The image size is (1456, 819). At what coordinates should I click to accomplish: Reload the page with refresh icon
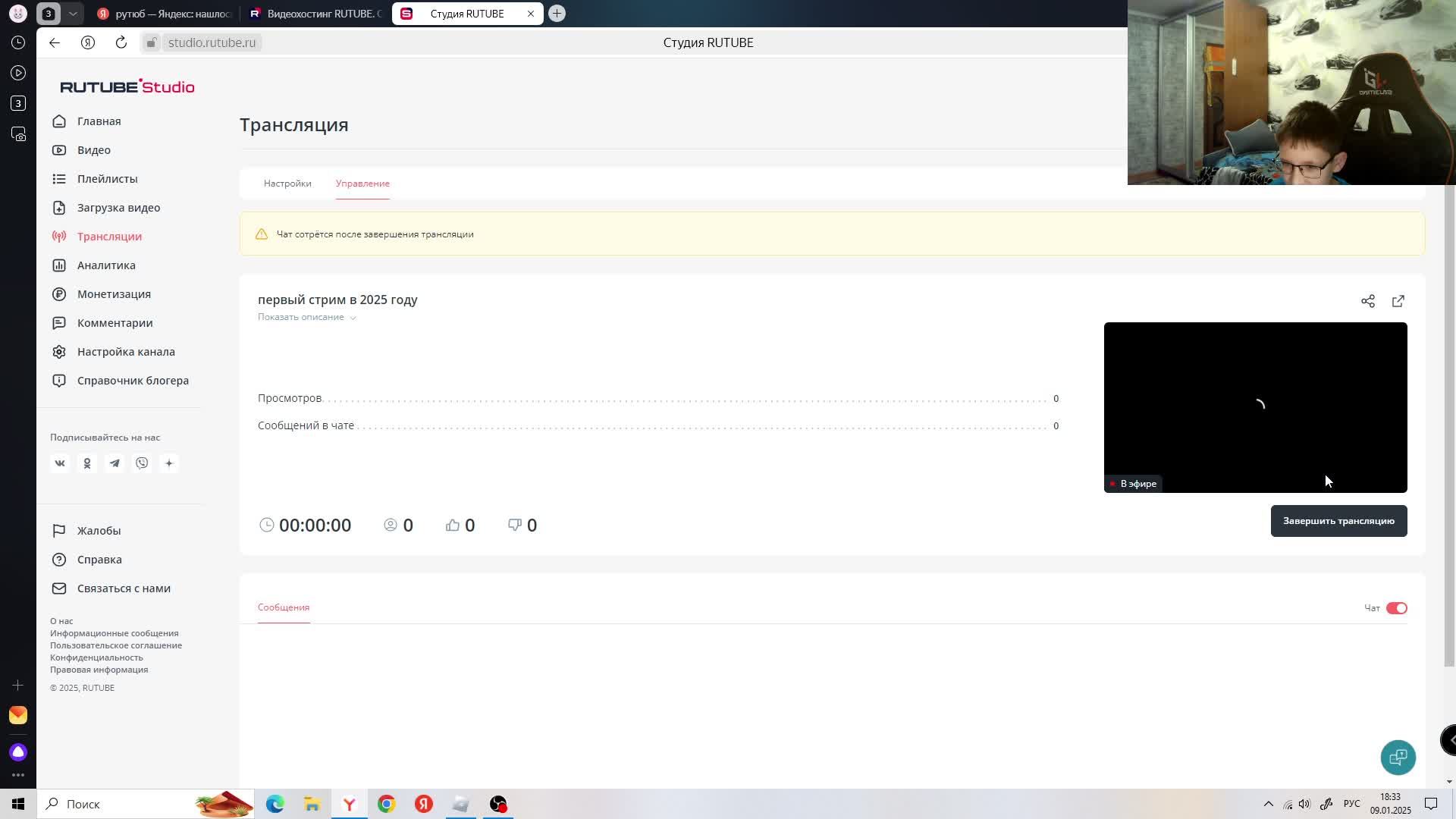coord(121,42)
